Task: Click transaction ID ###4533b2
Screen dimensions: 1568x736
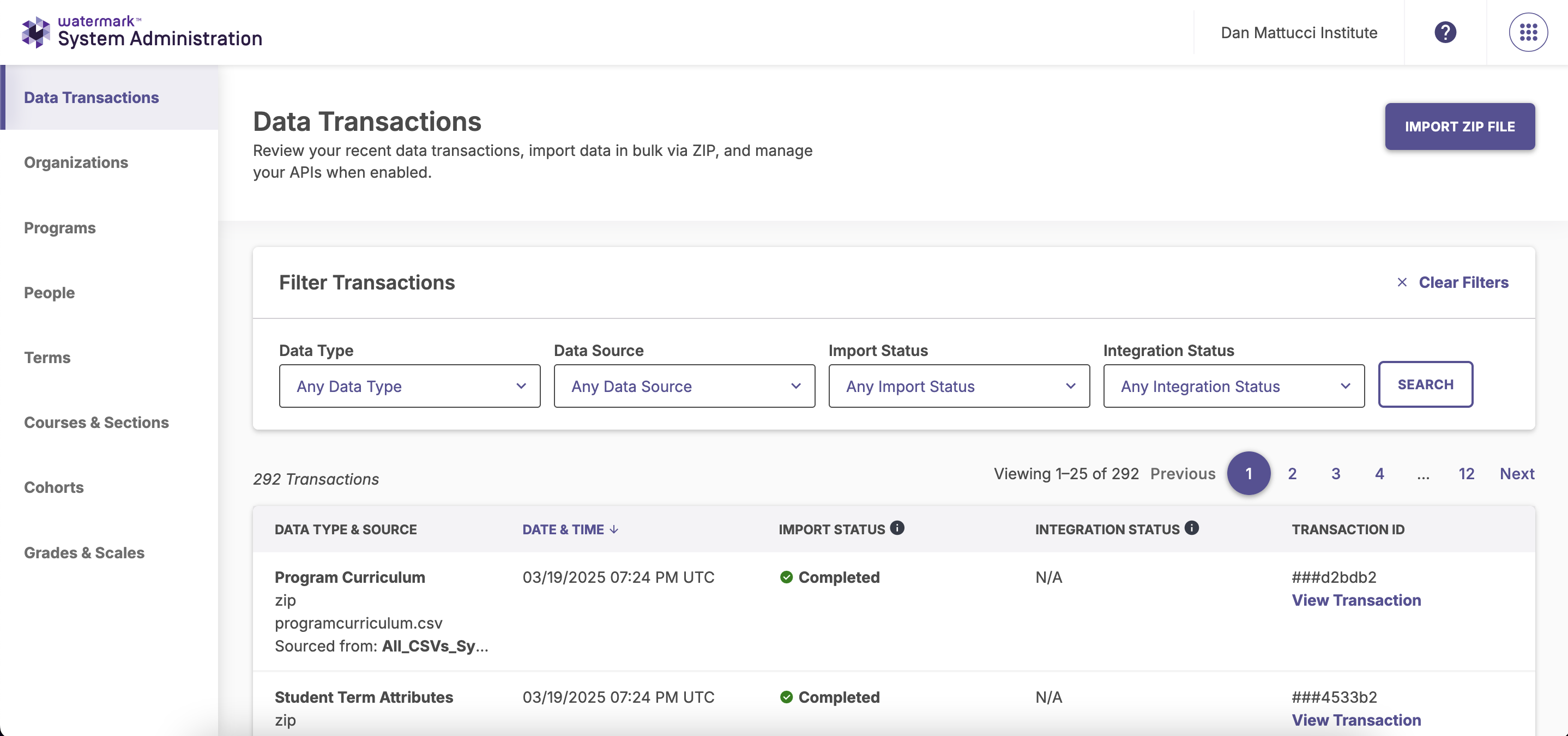Action: point(1334,697)
